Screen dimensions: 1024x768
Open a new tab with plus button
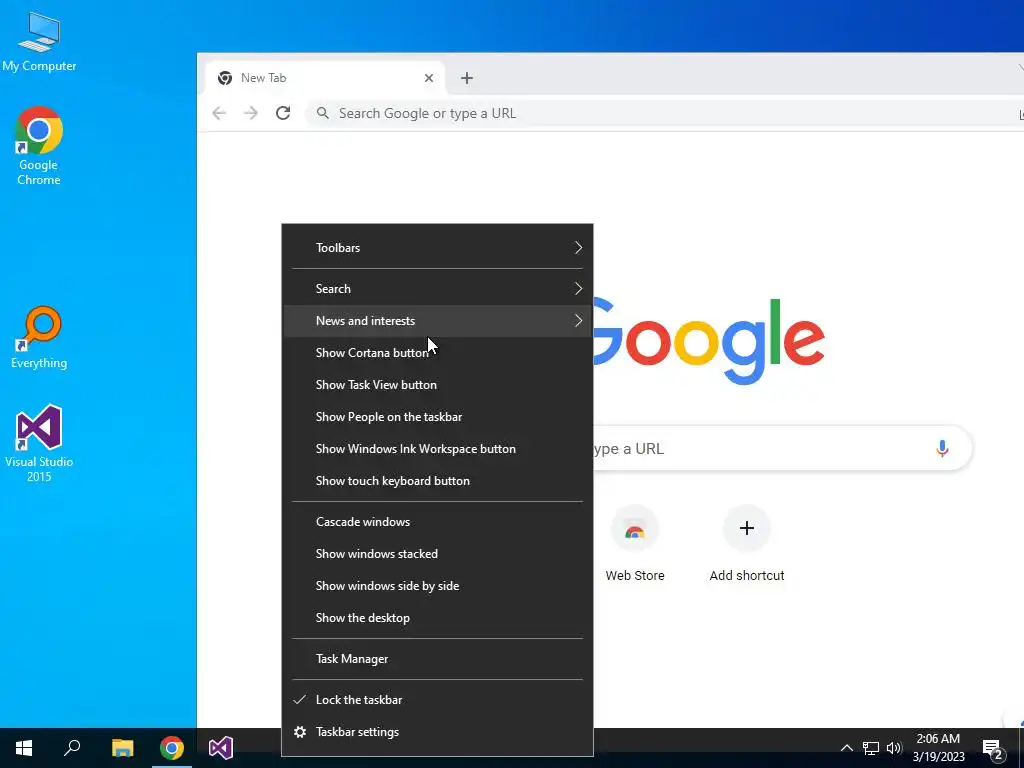coord(467,78)
